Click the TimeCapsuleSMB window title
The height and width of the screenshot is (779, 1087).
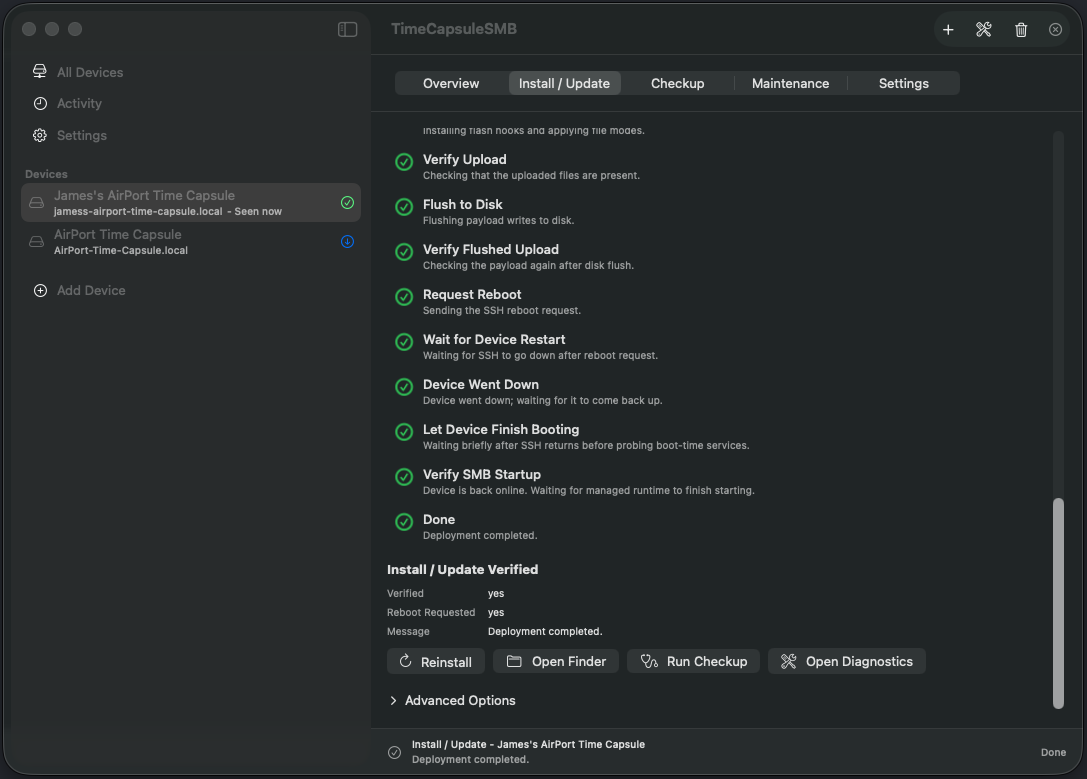point(454,29)
